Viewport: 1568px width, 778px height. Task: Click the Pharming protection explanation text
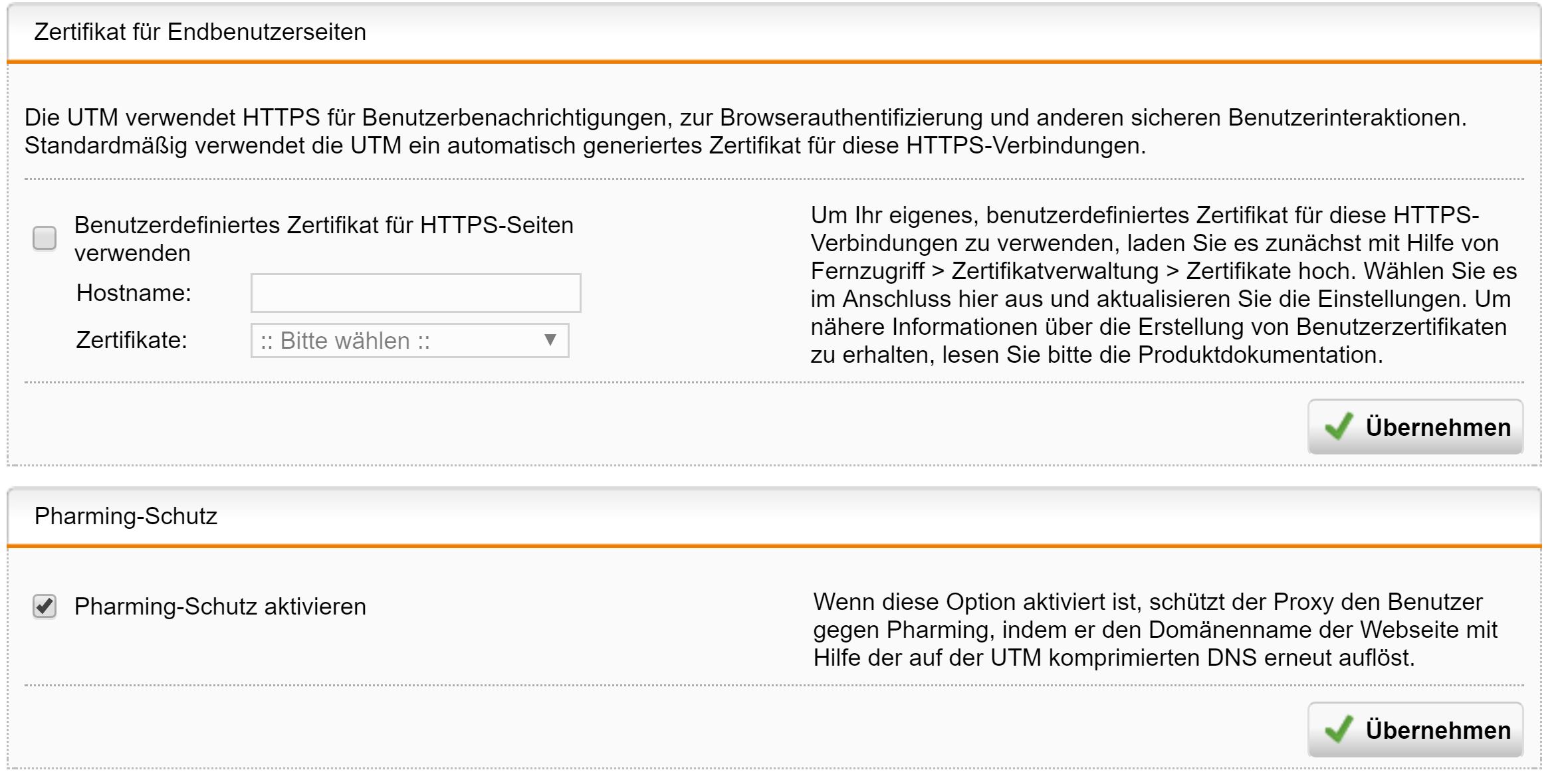coord(1155,630)
